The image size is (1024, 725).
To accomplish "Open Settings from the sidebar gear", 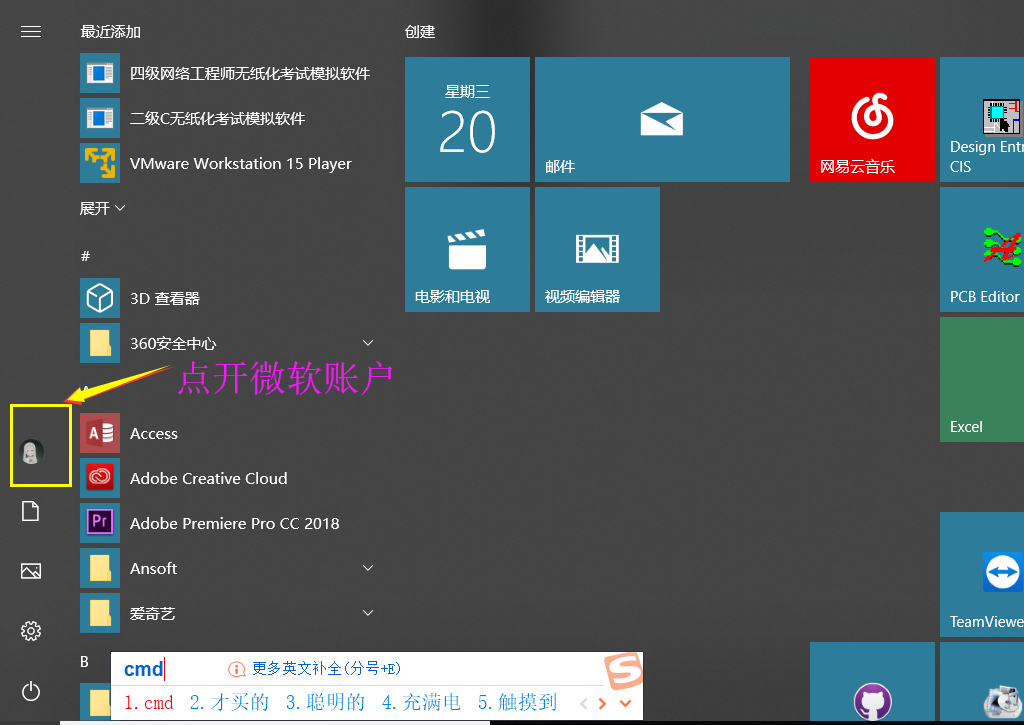I will tap(30, 630).
